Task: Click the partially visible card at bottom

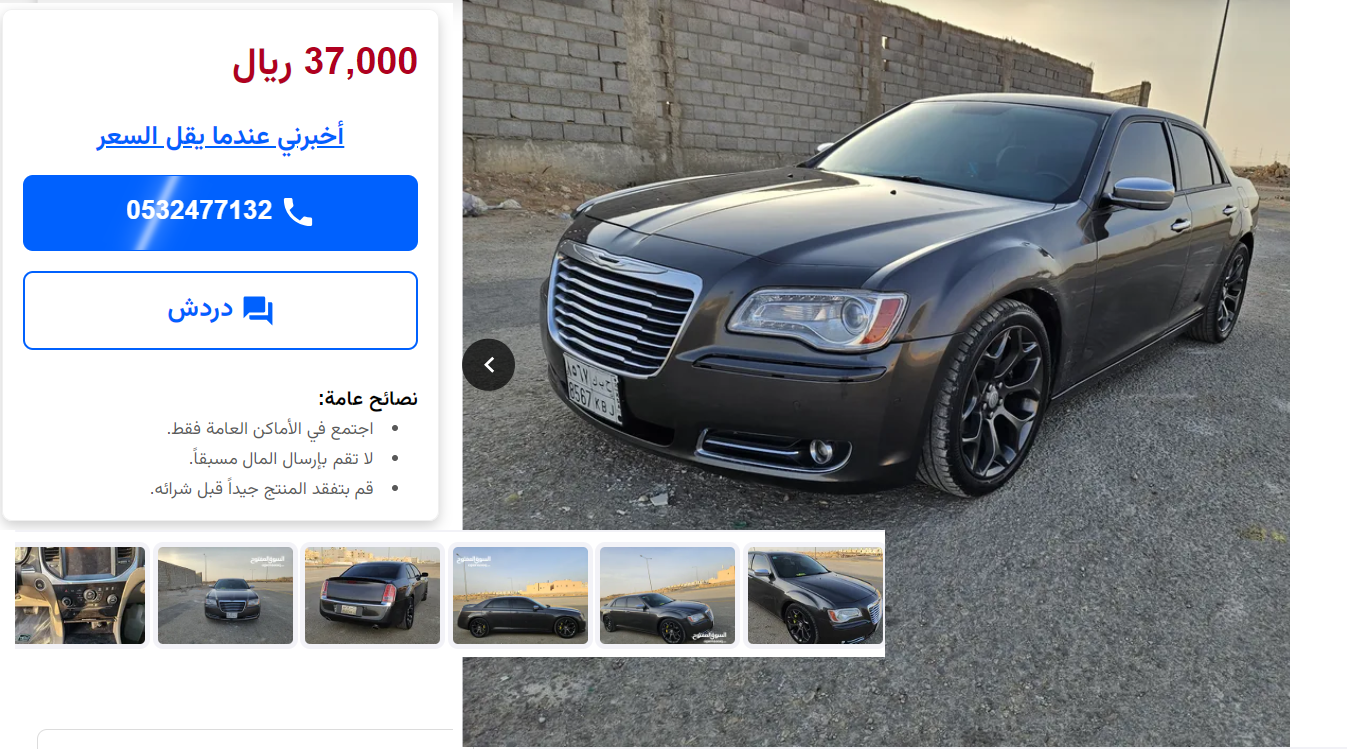Action: tap(245, 739)
